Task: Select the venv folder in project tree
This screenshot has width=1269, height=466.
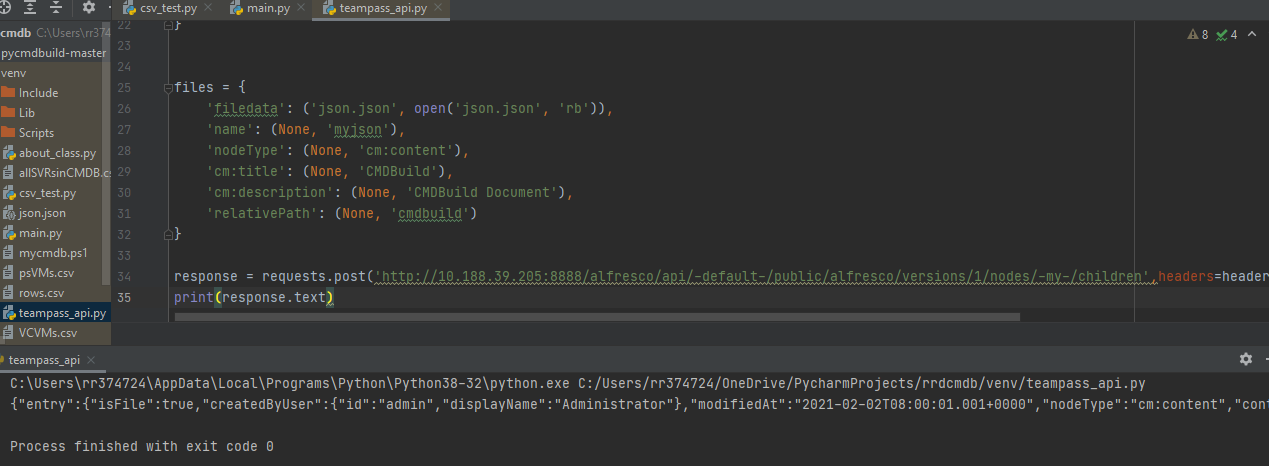Action: coord(54,73)
